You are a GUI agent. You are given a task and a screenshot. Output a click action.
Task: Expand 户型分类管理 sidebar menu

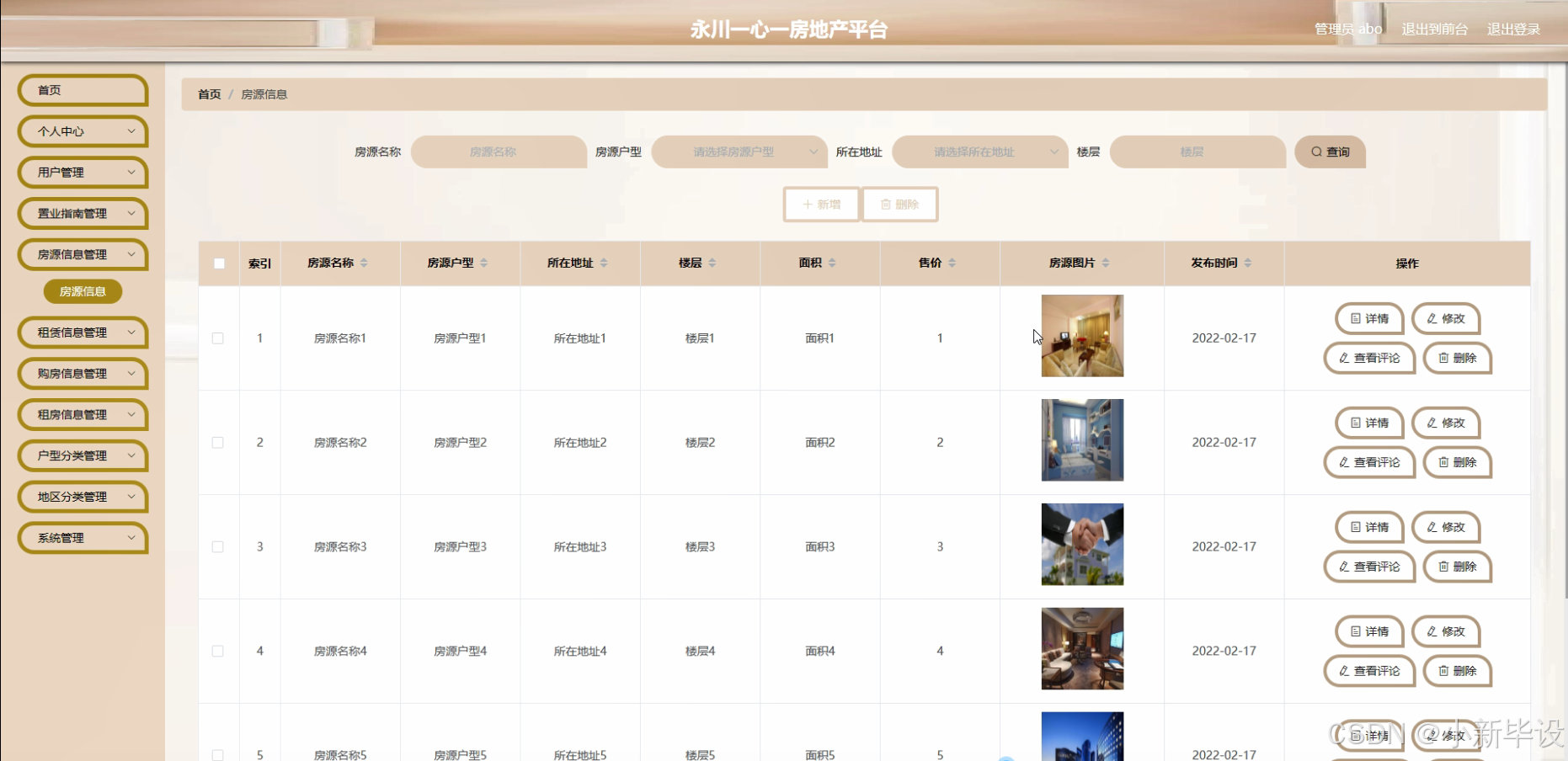[x=83, y=455]
